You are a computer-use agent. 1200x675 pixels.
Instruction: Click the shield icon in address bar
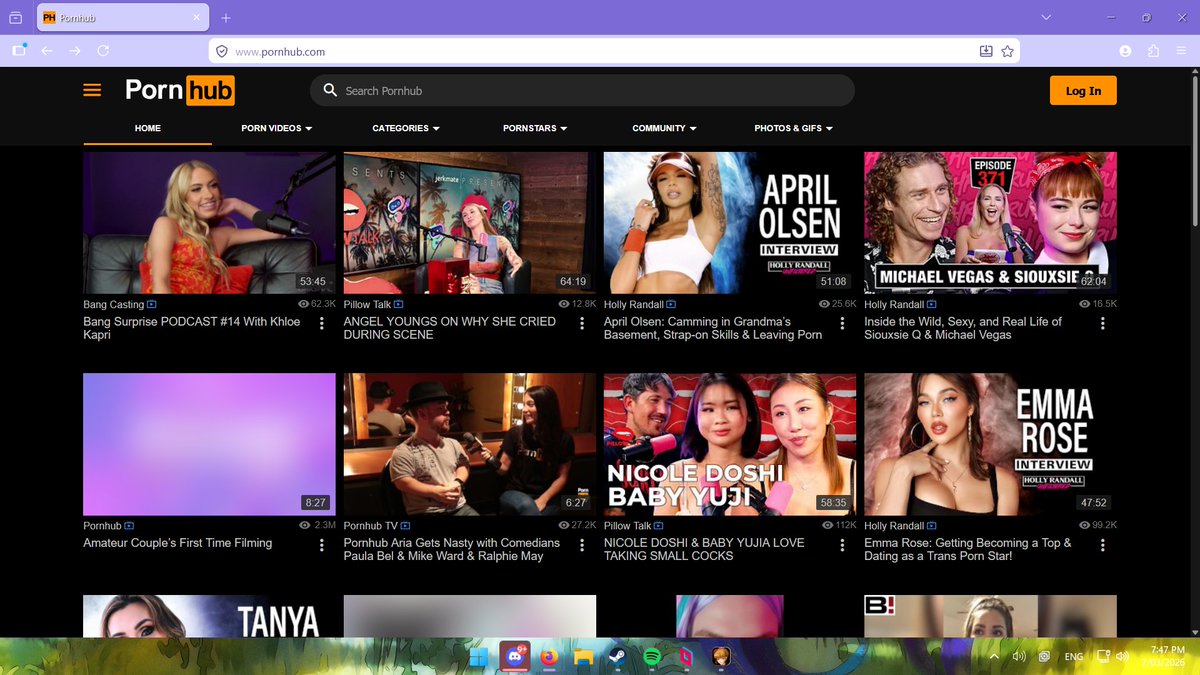(x=223, y=51)
